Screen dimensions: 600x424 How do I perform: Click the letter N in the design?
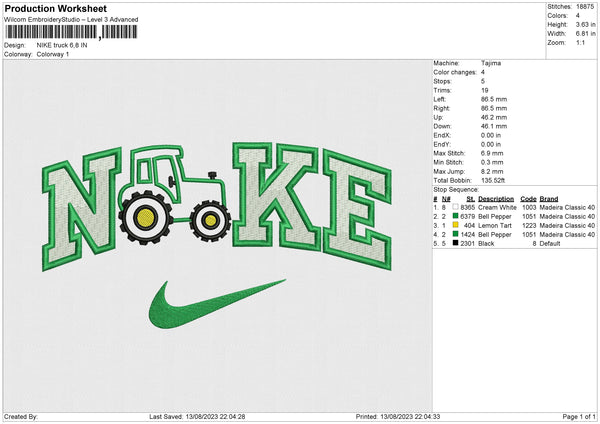[x=82, y=210]
